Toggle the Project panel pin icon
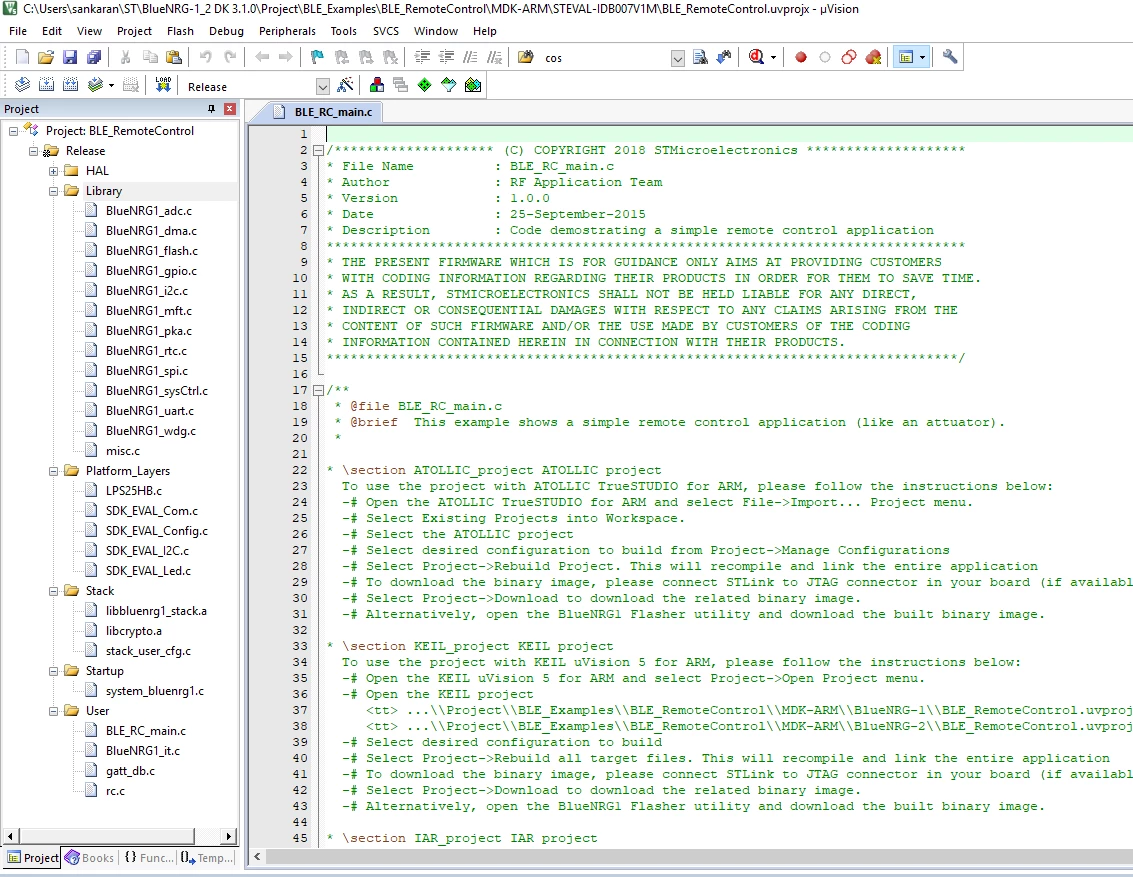The image size is (1133, 877). [x=211, y=109]
